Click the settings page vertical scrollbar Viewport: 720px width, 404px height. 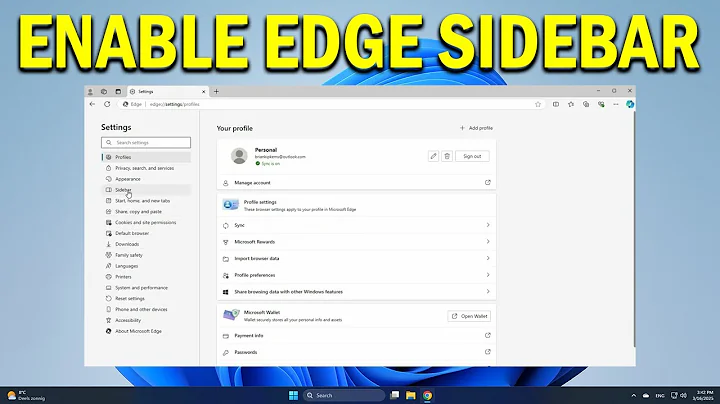(x=634, y=230)
